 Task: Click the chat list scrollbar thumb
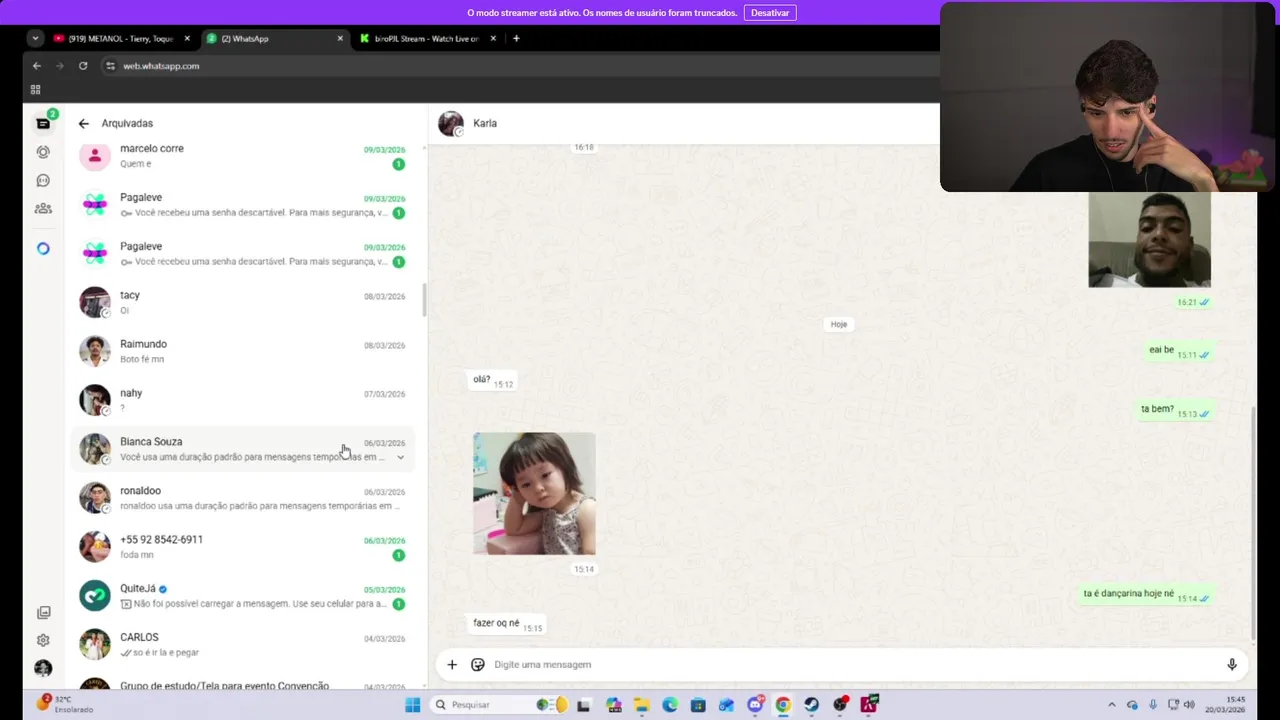pyautogui.click(x=424, y=299)
